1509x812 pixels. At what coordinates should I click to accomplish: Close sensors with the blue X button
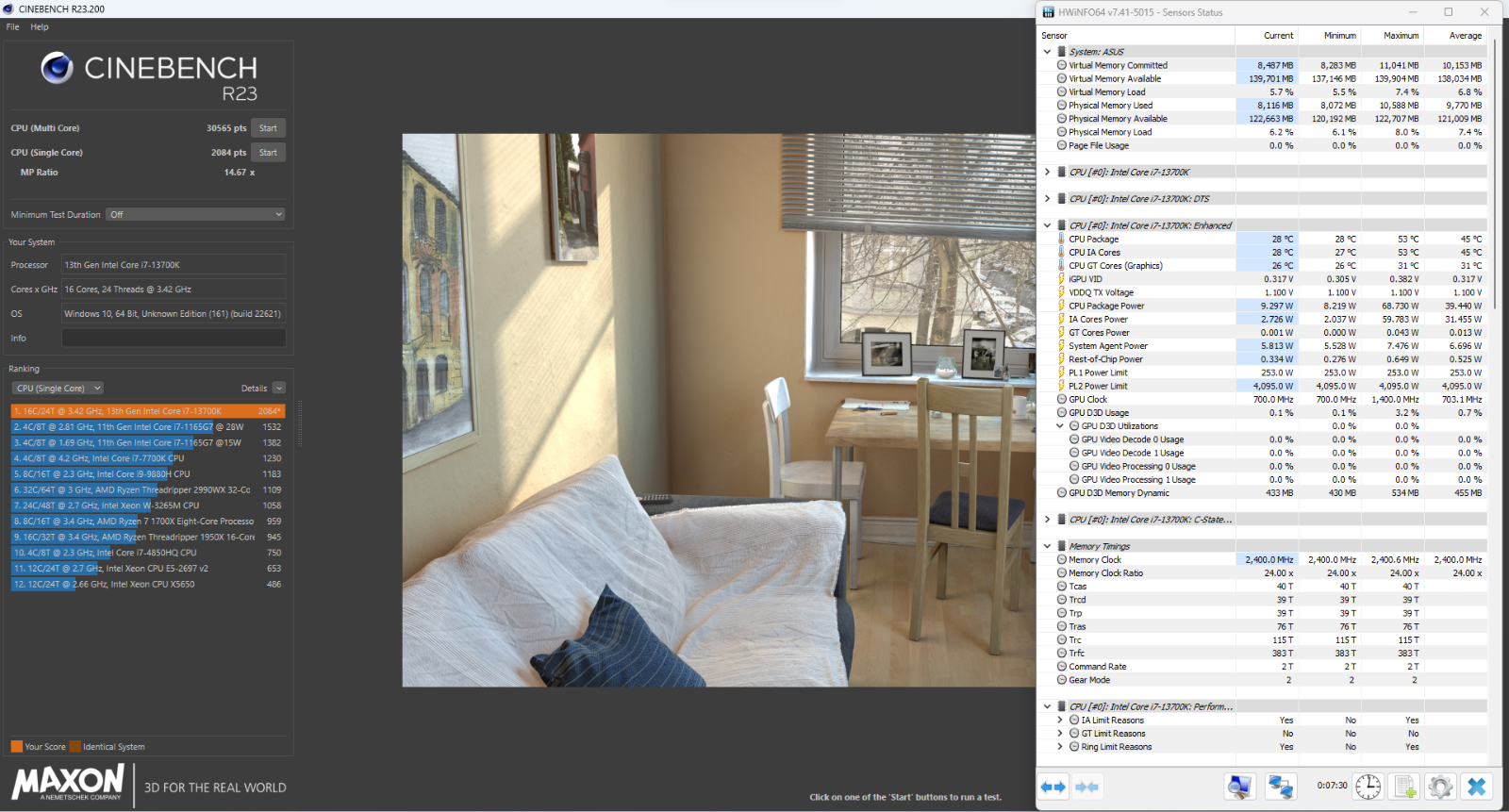click(x=1477, y=787)
